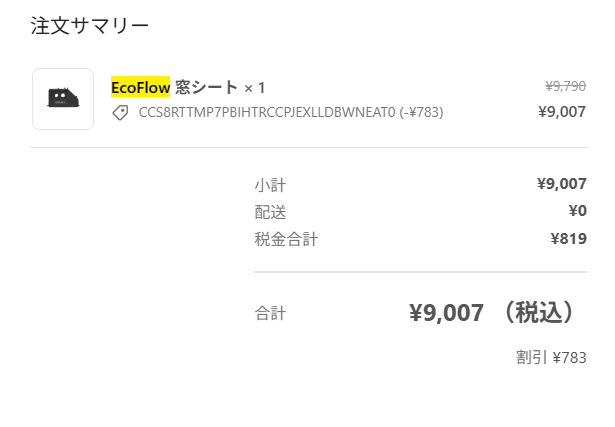Click the tax amount ¥819
The height and width of the screenshot is (427, 615).
(569, 238)
